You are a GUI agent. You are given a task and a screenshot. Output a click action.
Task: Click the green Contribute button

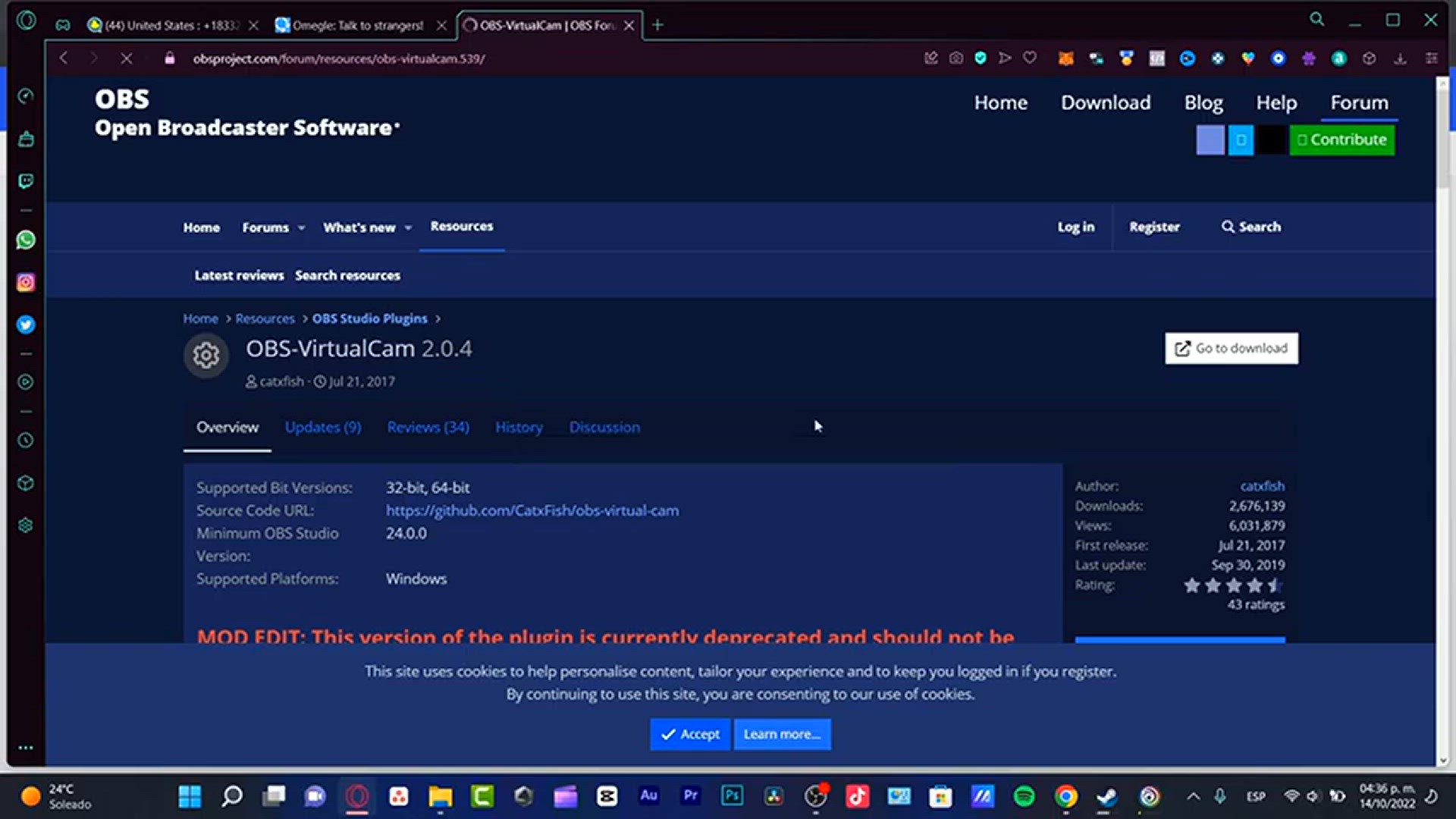(x=1341, y=140)
